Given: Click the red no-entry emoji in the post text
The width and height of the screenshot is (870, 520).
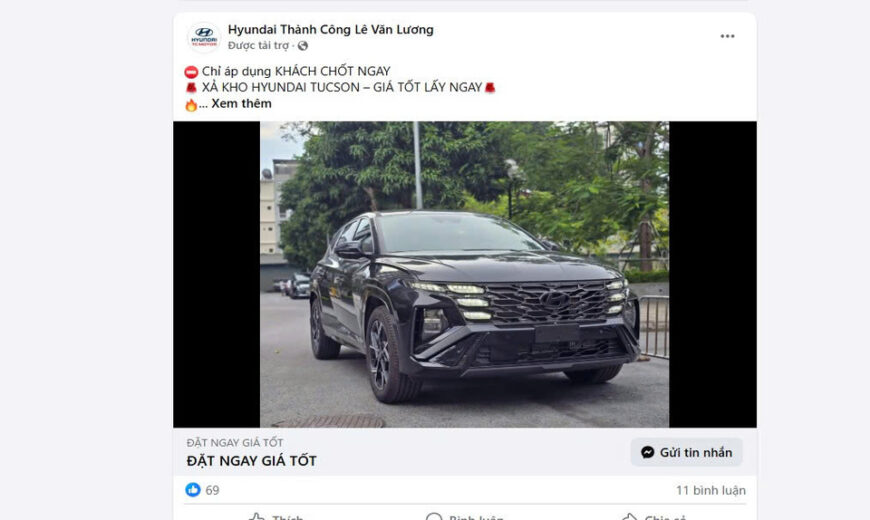Looking at the screenshot, I should [191, 72].
